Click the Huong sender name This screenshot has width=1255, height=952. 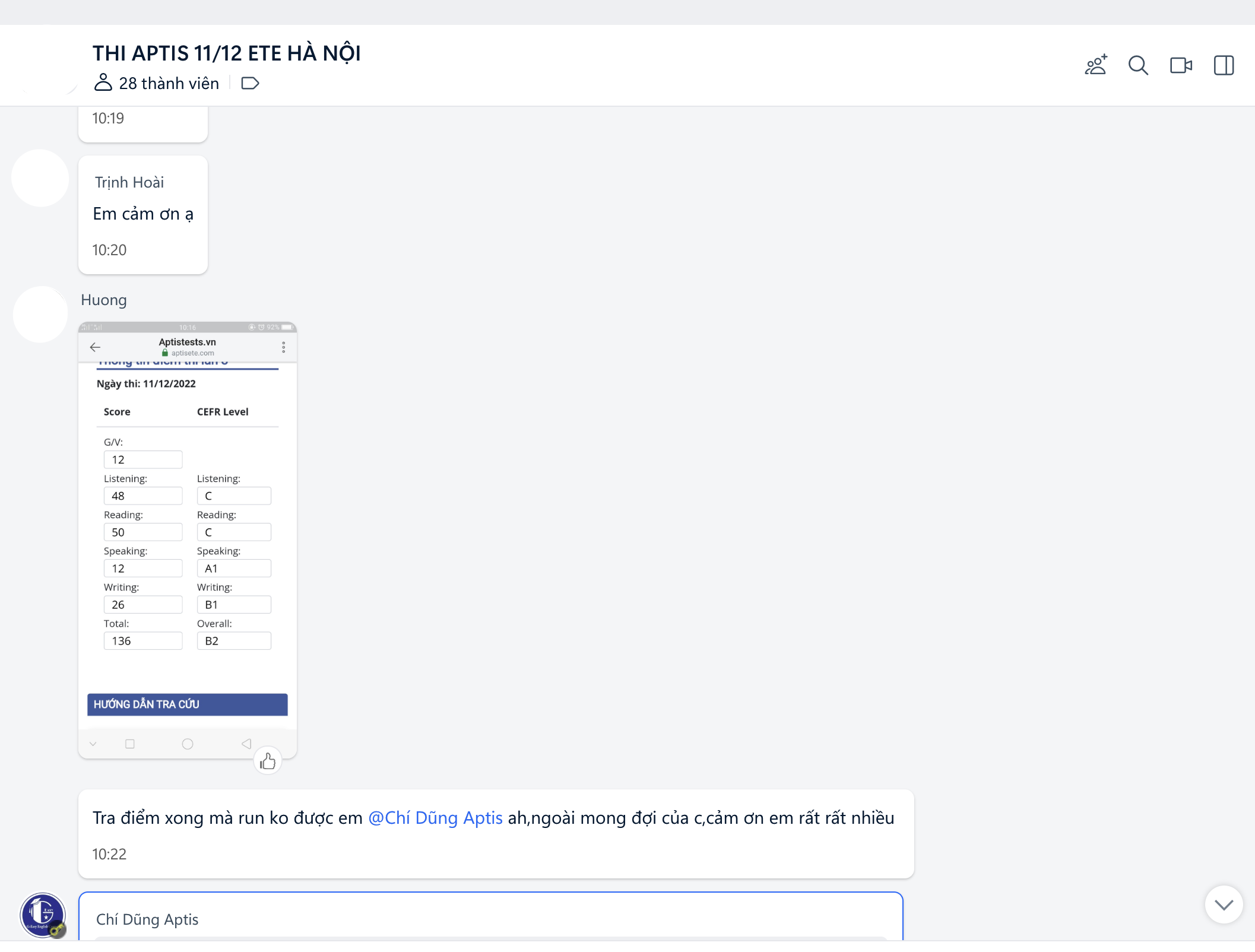pyautogui.click(x=104, y=300)
